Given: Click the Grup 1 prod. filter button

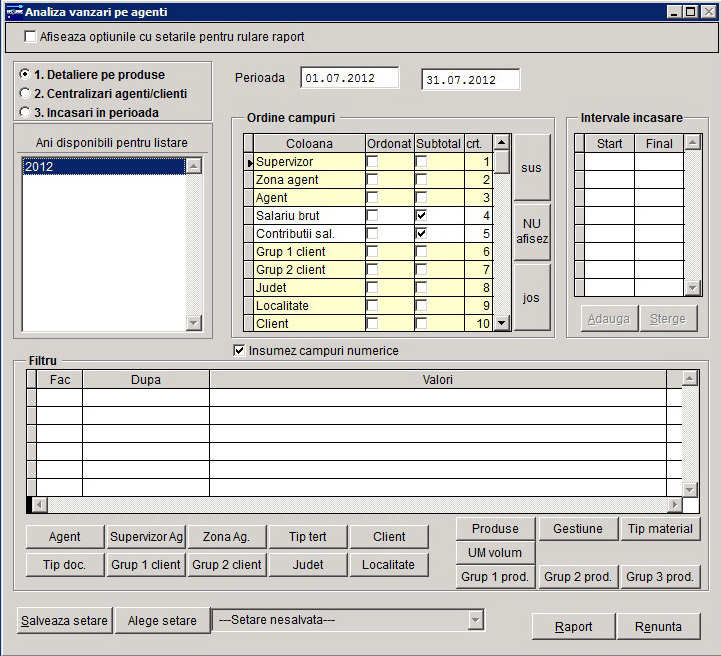Looking at the screenshot, I should pos(495,576).
